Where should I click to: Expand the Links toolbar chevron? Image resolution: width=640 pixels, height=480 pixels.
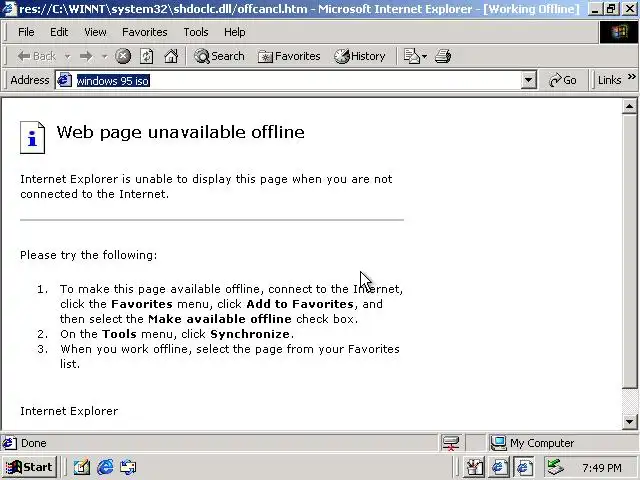[x=631, y=77]
